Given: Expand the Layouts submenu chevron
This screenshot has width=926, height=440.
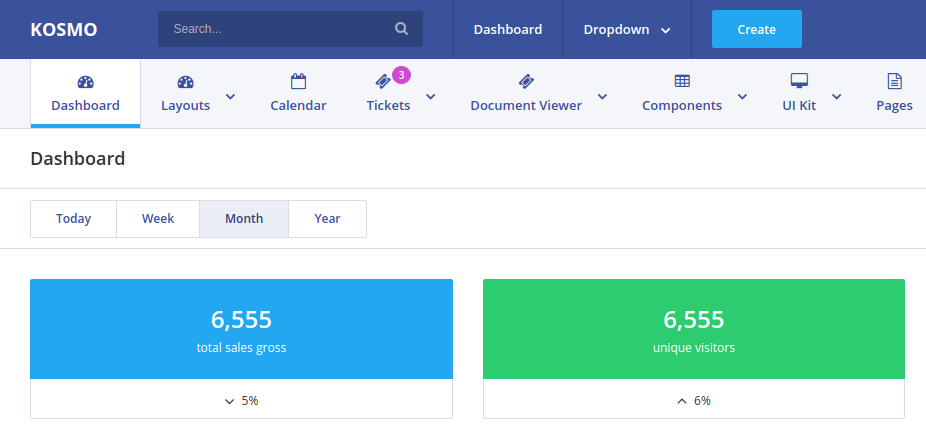Looking at the screenshot, I should click(x=231, y=96).
